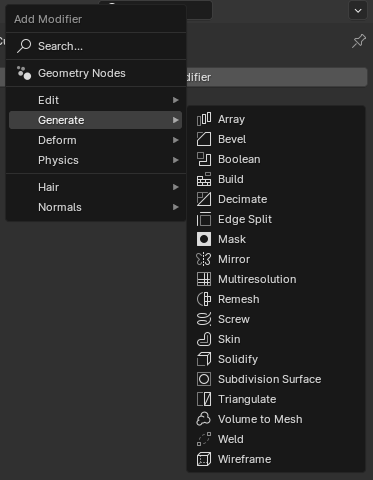Add the Weld modifier
Viewport: 373px width, 480px height.
pos(276,439)
